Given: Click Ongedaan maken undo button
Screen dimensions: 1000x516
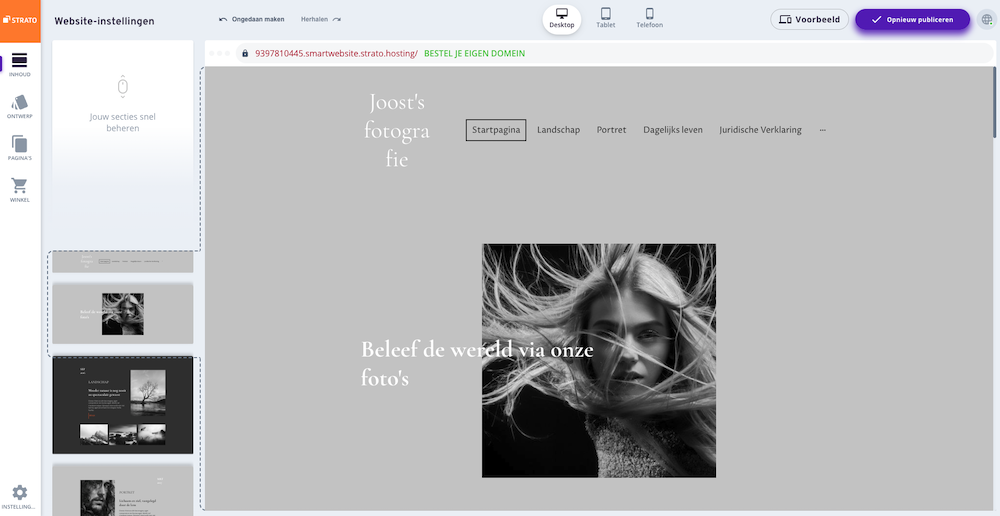Looking at the screenshot, I should tap(251, 19).
